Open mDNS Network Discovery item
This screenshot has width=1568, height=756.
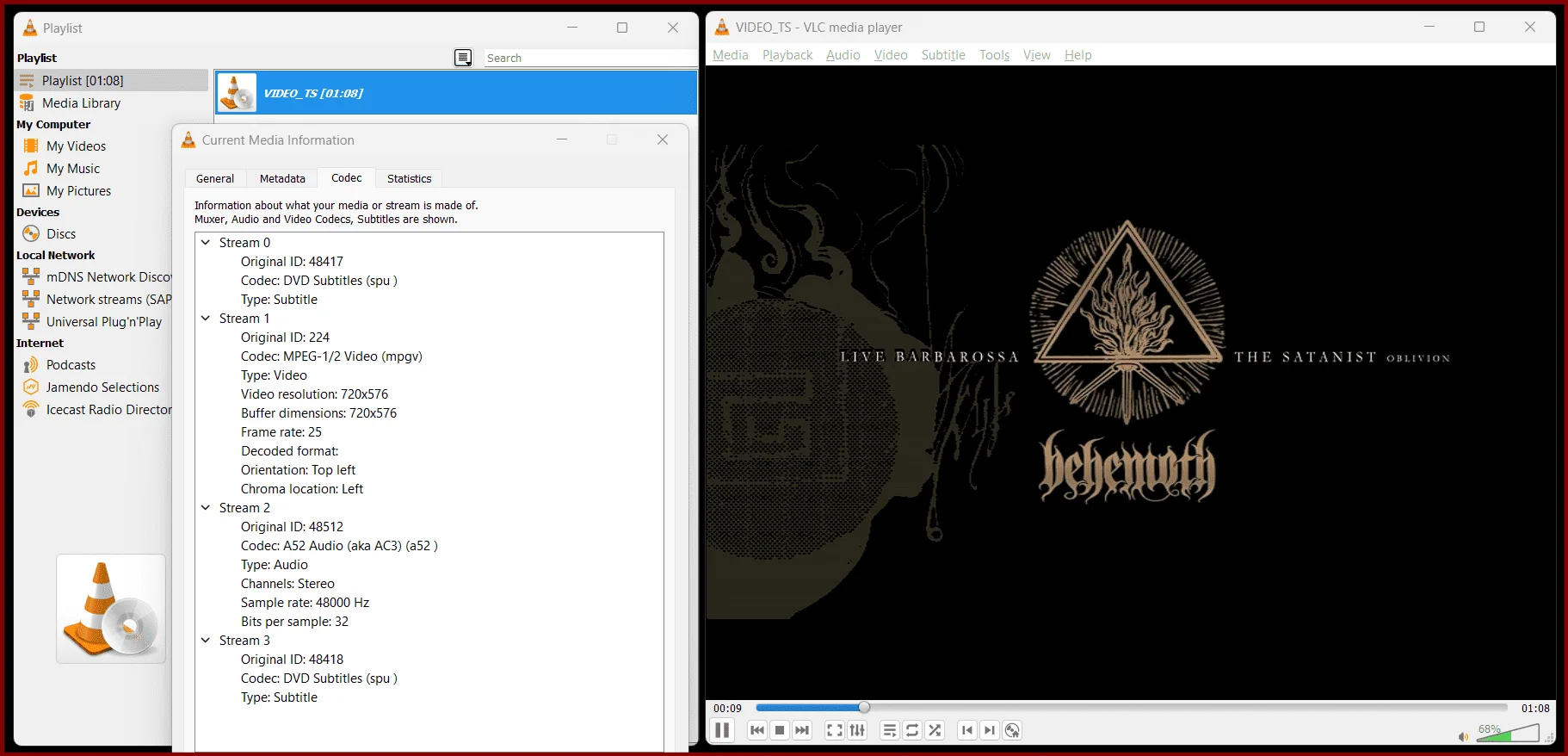[96, 277]
